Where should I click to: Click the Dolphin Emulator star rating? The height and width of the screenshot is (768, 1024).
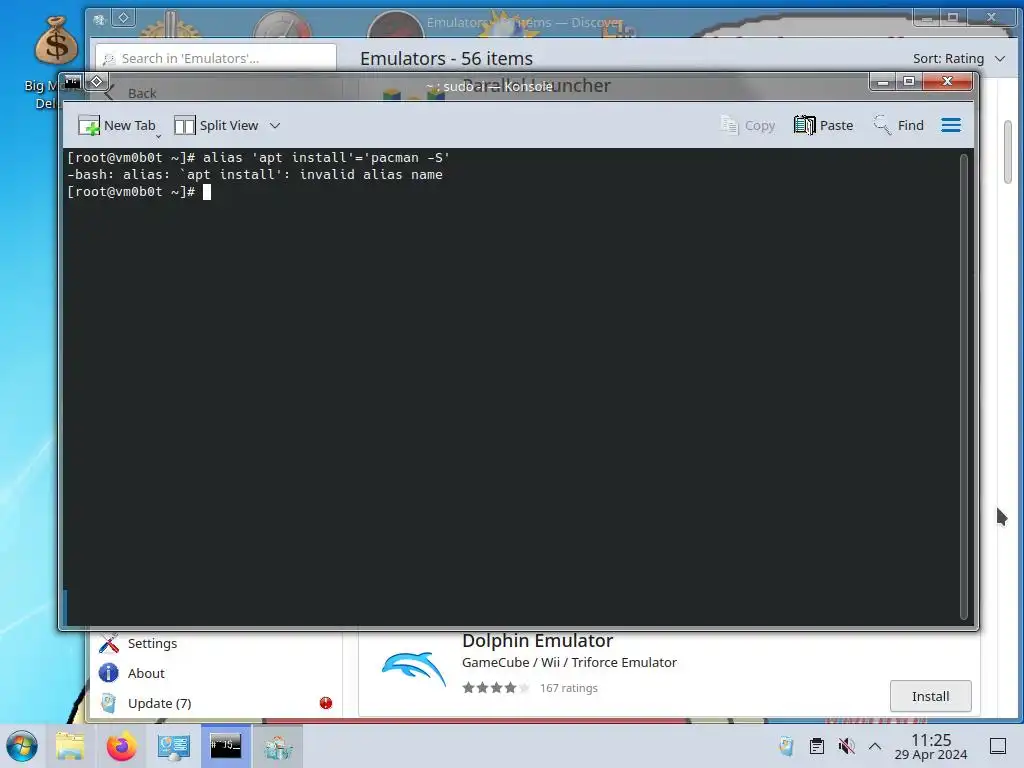tap(496, 688)
